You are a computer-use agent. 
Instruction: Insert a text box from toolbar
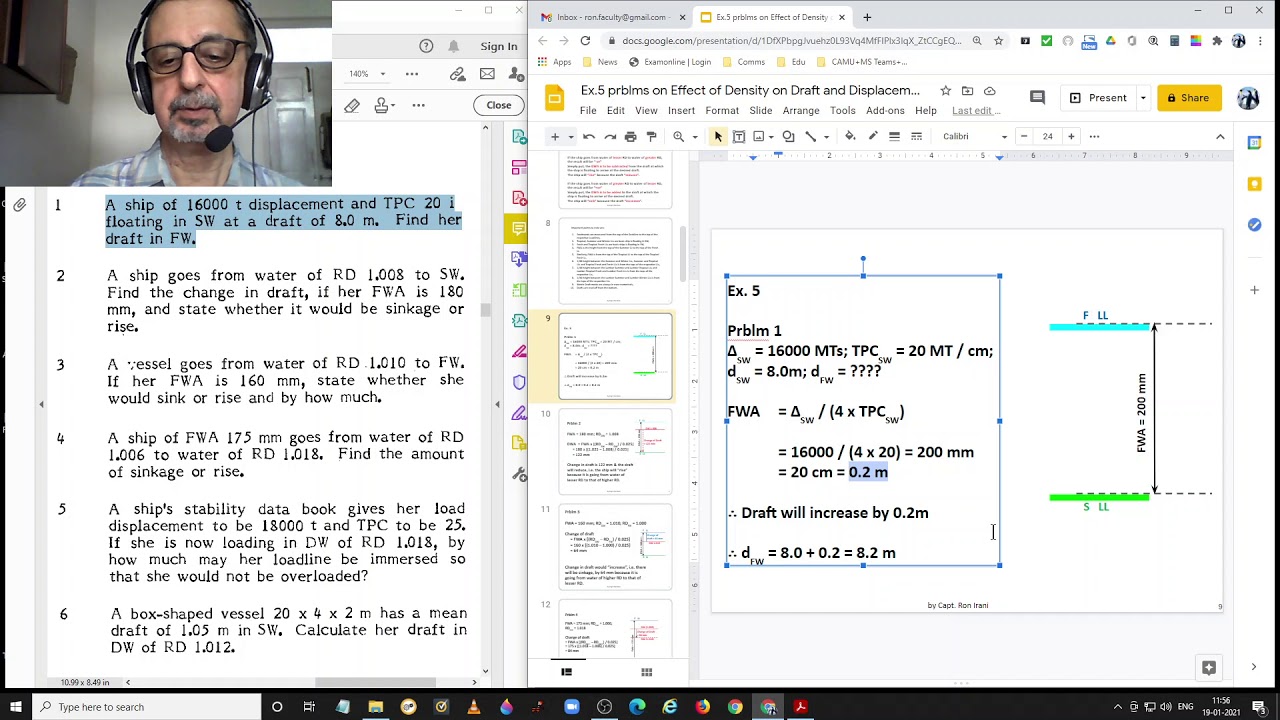coord(739,136)
